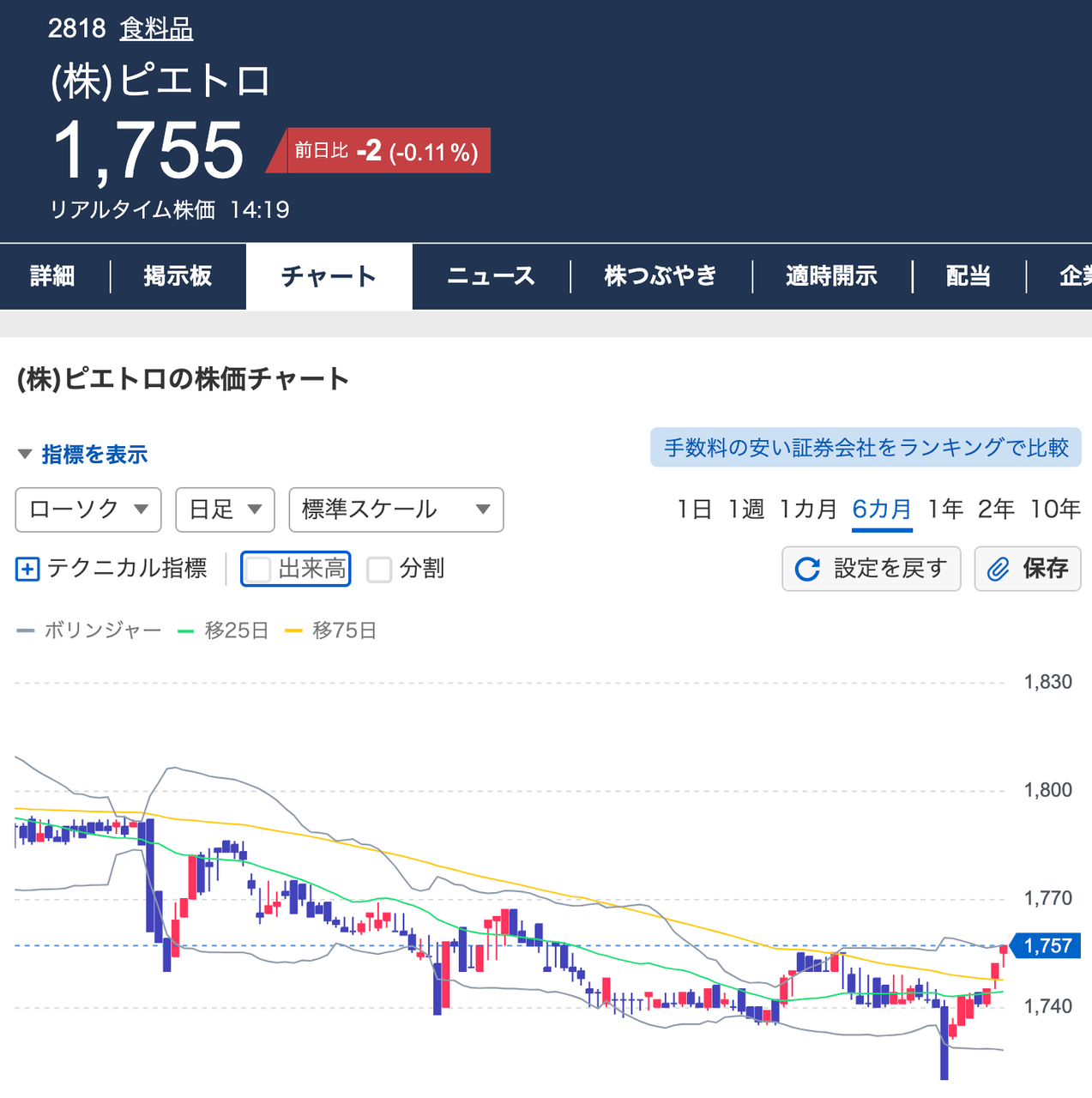Switch to the ニュース tab

pos(490,276)
